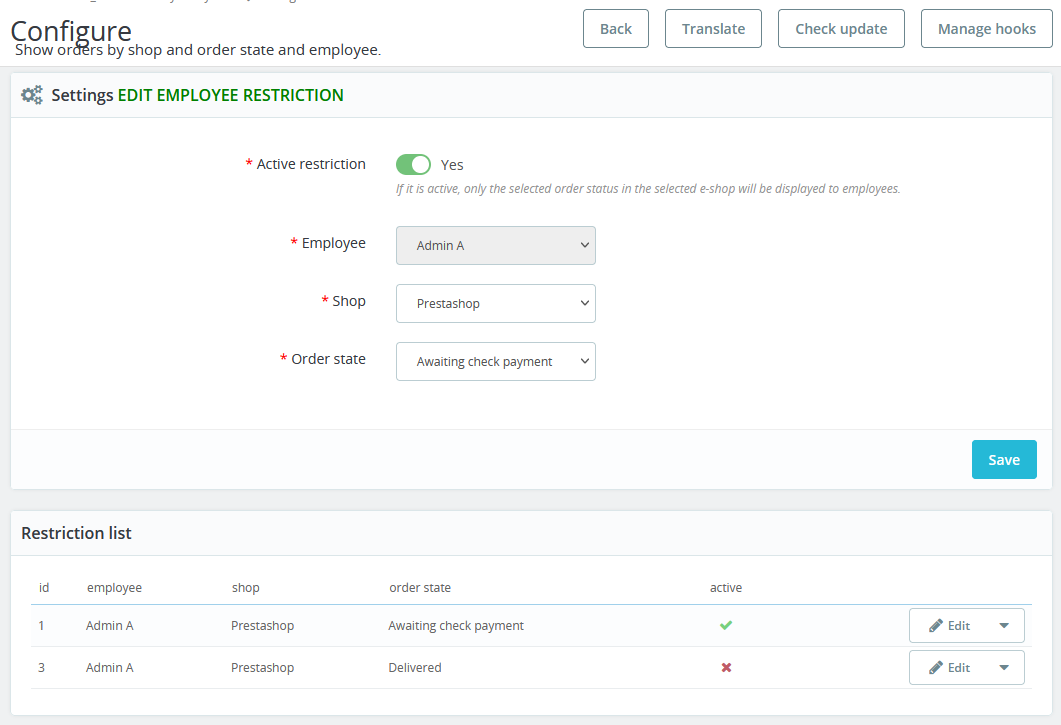Click the Check update button
Image resolution: width=1061 pixels, height=725 pixels.
841,29
